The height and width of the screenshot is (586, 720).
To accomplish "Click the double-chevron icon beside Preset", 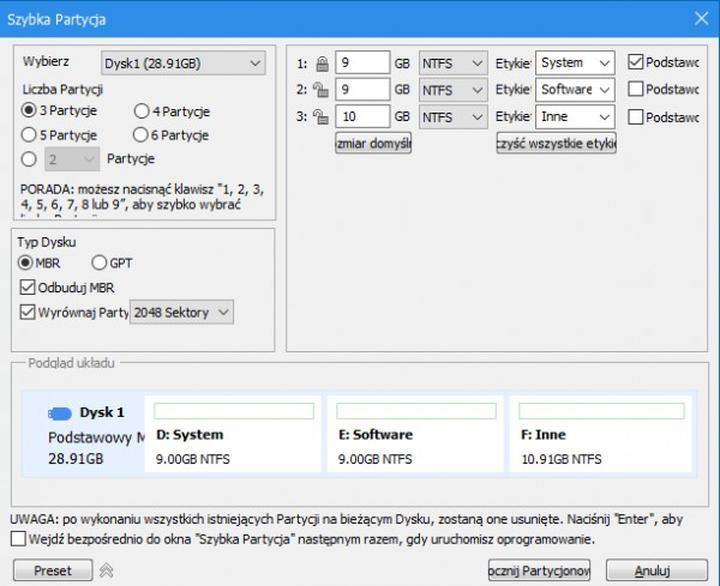I will pyautogui.click(x=104, y=571).
